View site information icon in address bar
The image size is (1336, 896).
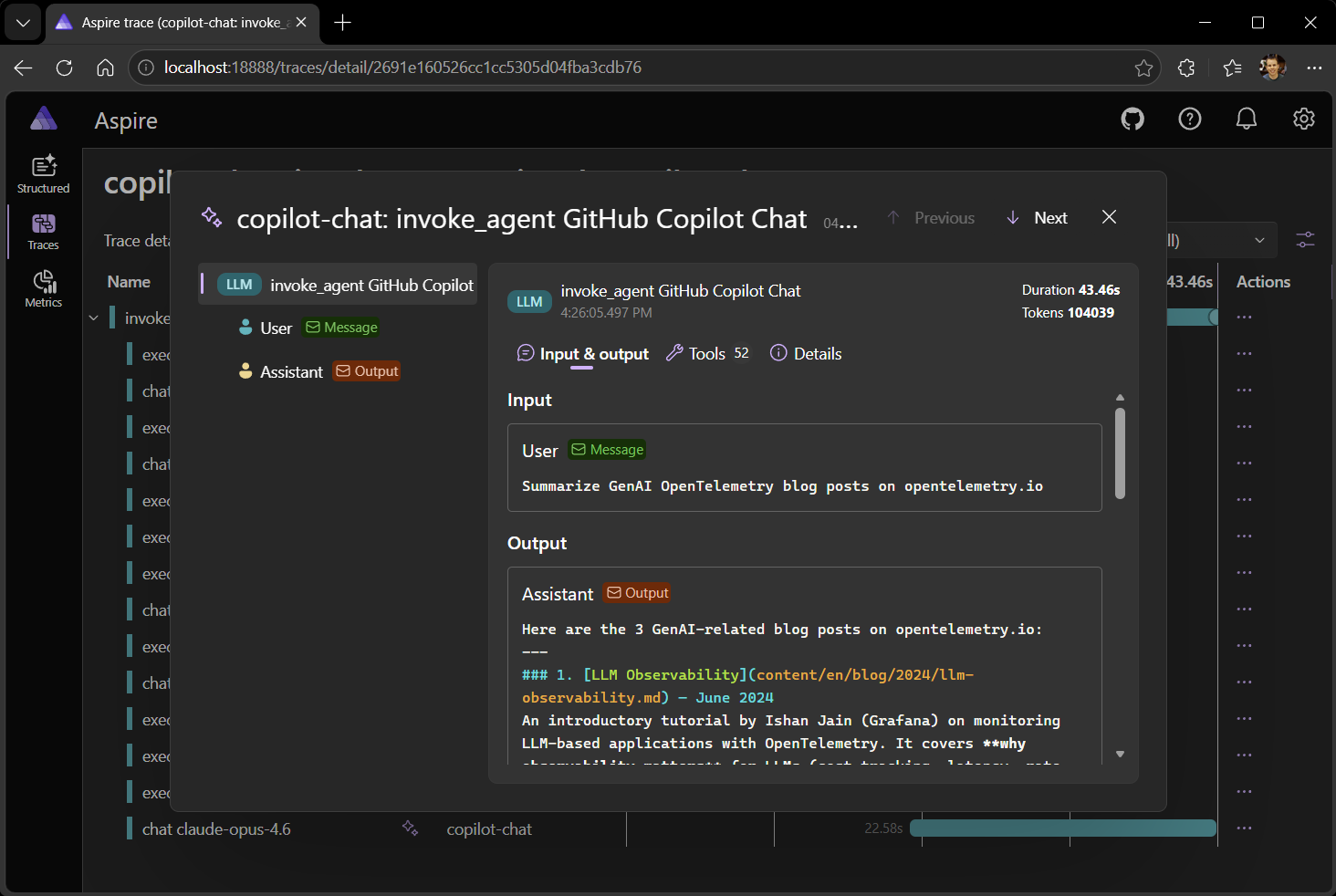coord(145,68)
